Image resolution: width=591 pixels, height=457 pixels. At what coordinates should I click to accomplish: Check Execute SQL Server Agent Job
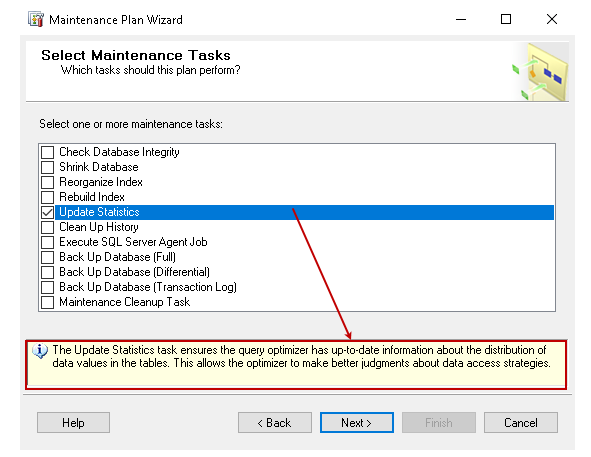tap(47, 242)
